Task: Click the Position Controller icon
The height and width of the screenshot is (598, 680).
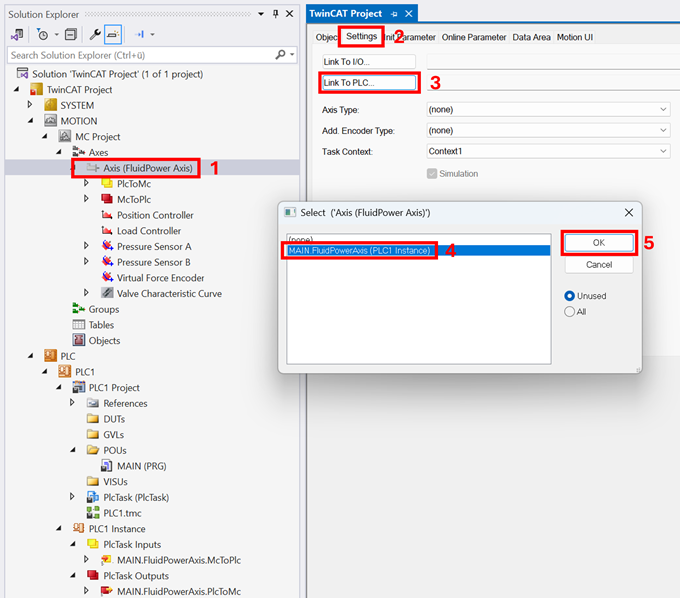Action: 107,215
